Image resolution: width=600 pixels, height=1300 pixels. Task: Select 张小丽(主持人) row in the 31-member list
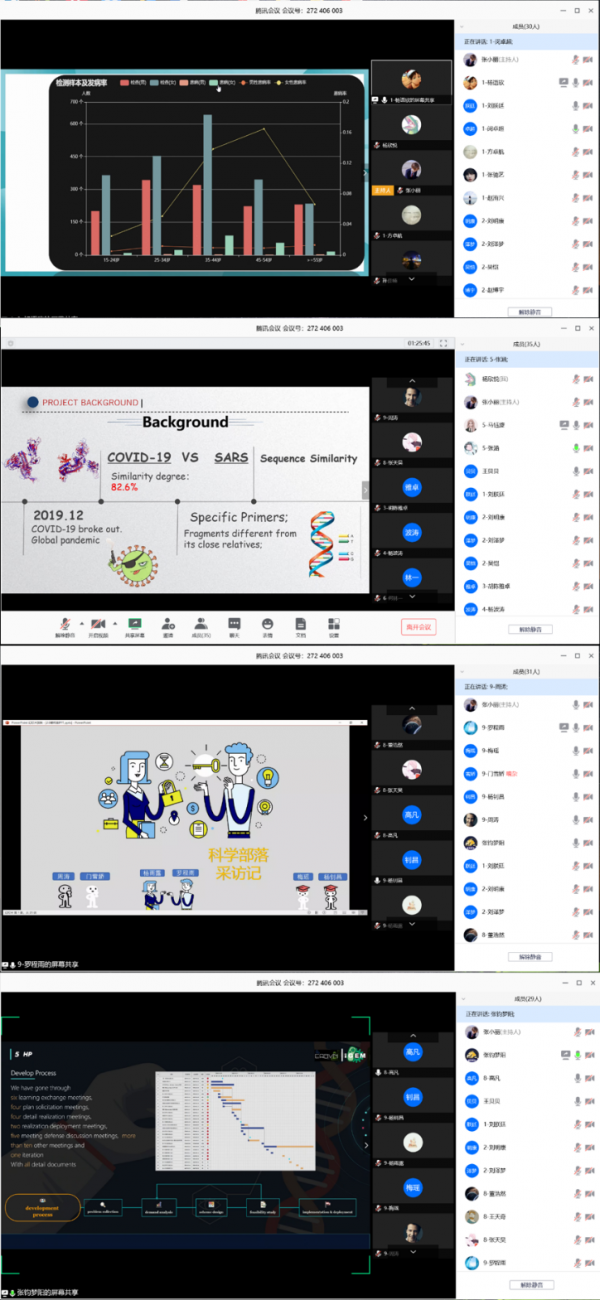528,704
